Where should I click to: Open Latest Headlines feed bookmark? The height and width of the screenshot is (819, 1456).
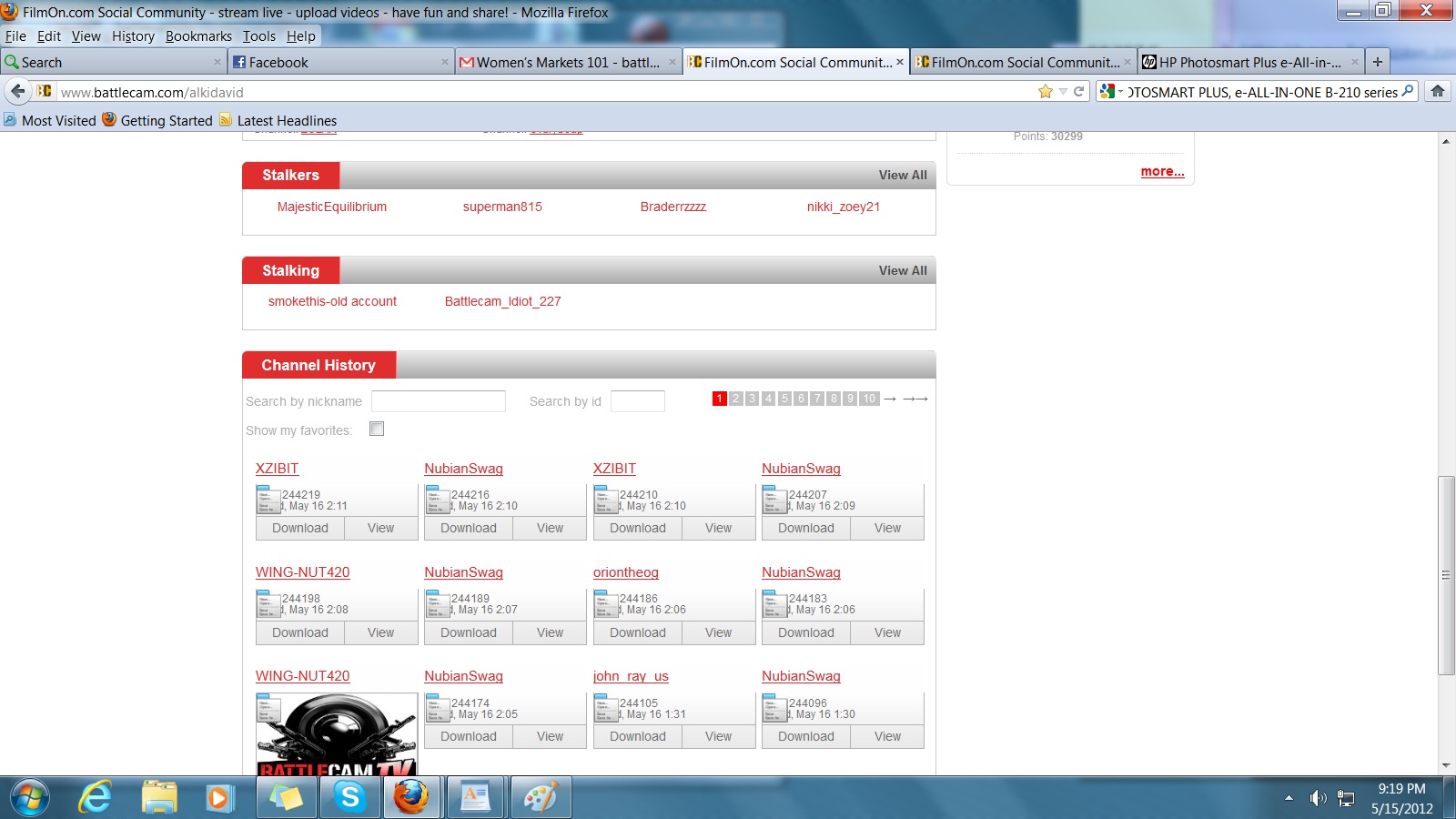coord(278,120)
